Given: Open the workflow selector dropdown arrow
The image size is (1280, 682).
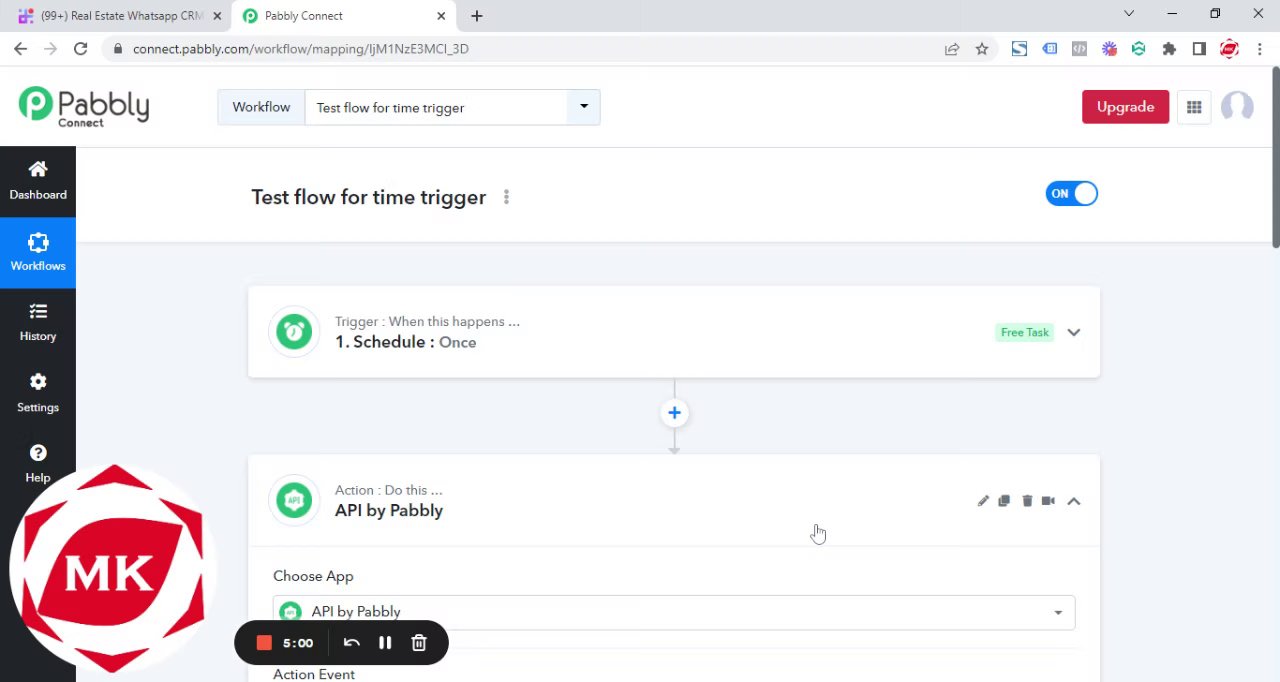Looking at the screenshot, I should (584, 107).
